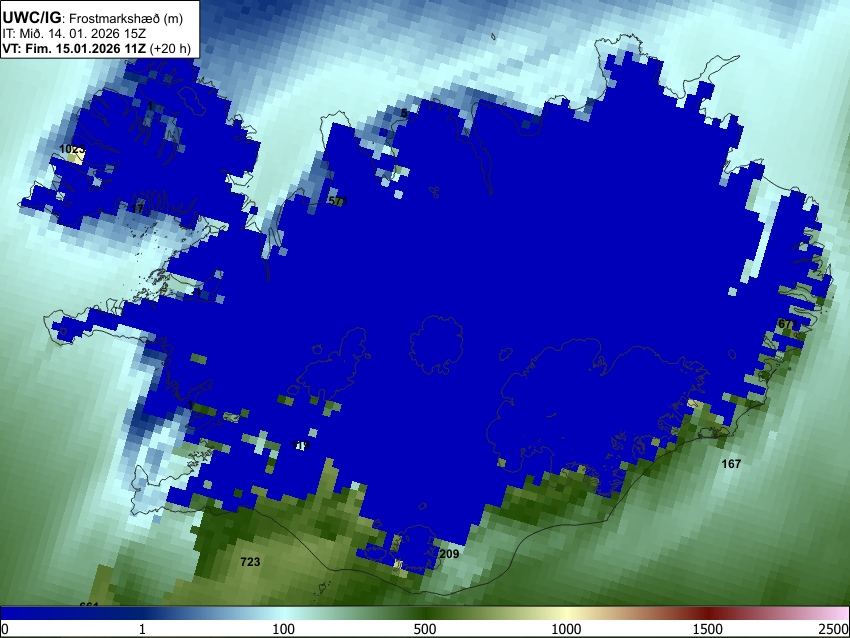Click the map value label "571"
Screen dimensions: 850x638
[337, 201]
